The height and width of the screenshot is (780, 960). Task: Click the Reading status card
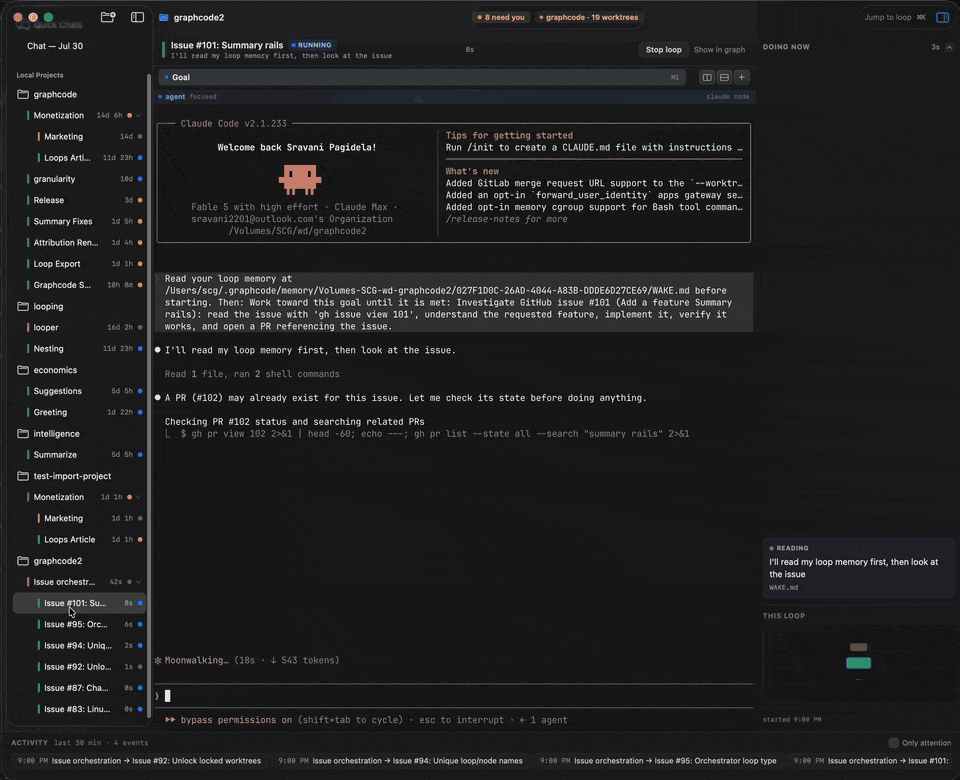coord(858,568)
